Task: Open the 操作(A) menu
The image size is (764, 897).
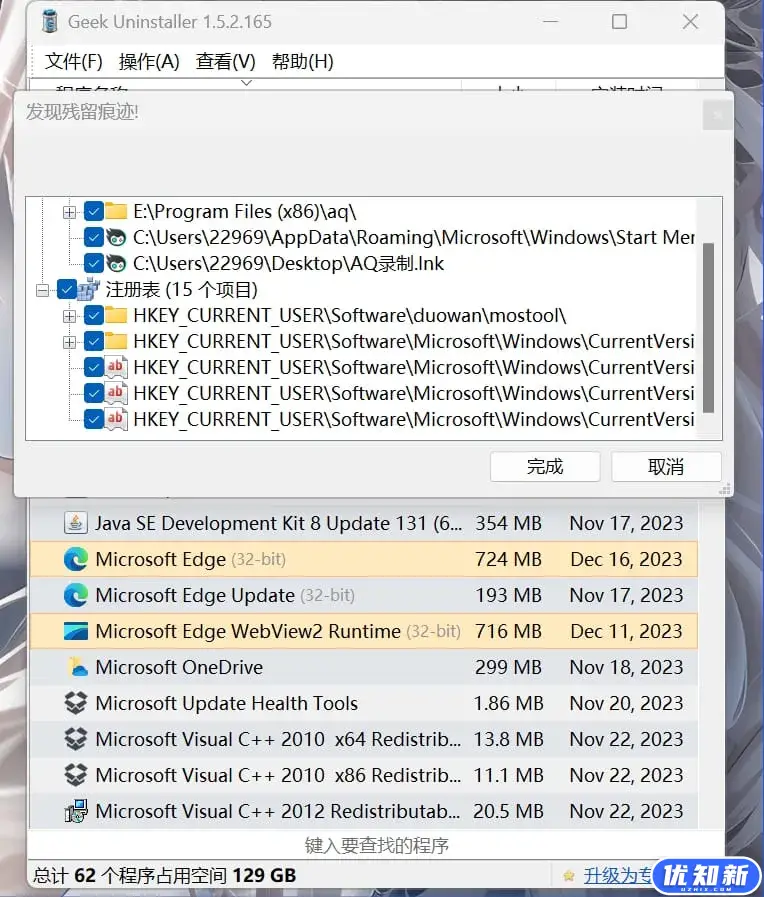Action: [x=149, y=62]
